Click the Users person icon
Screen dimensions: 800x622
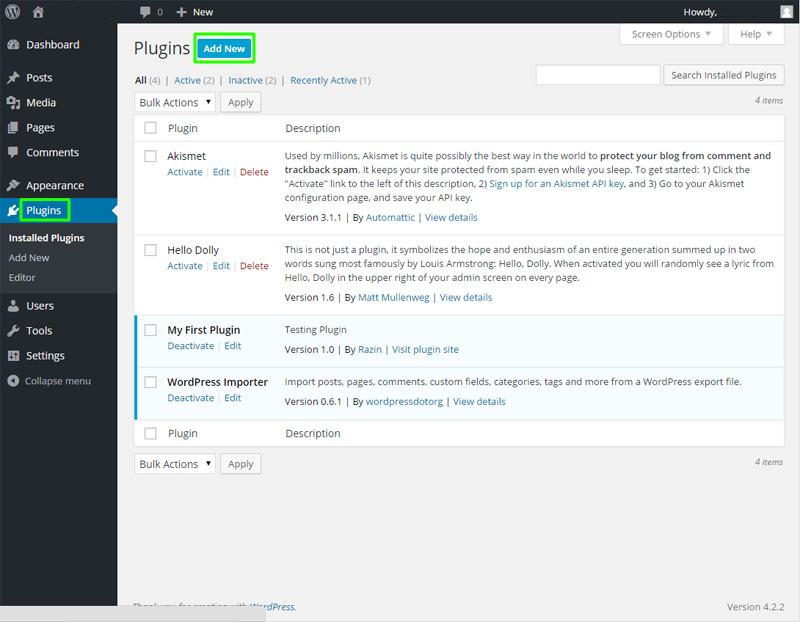13,306
